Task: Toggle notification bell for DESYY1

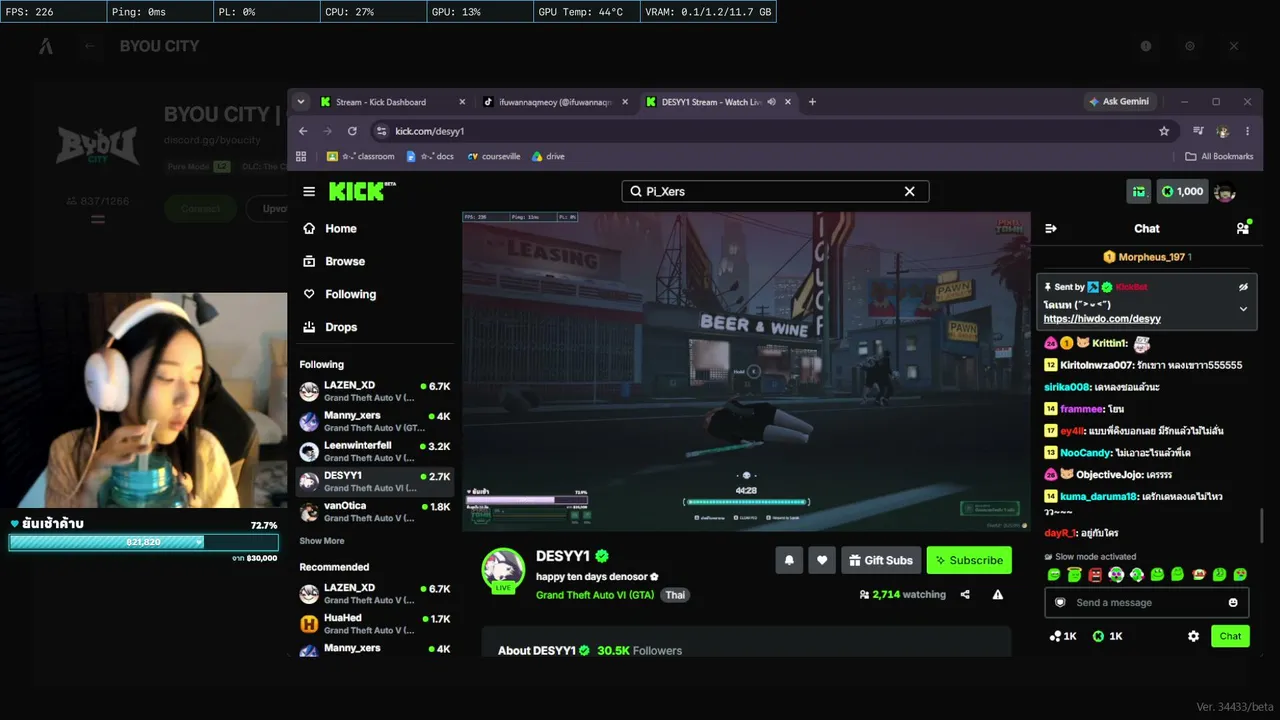Action: tap(789, 560)
